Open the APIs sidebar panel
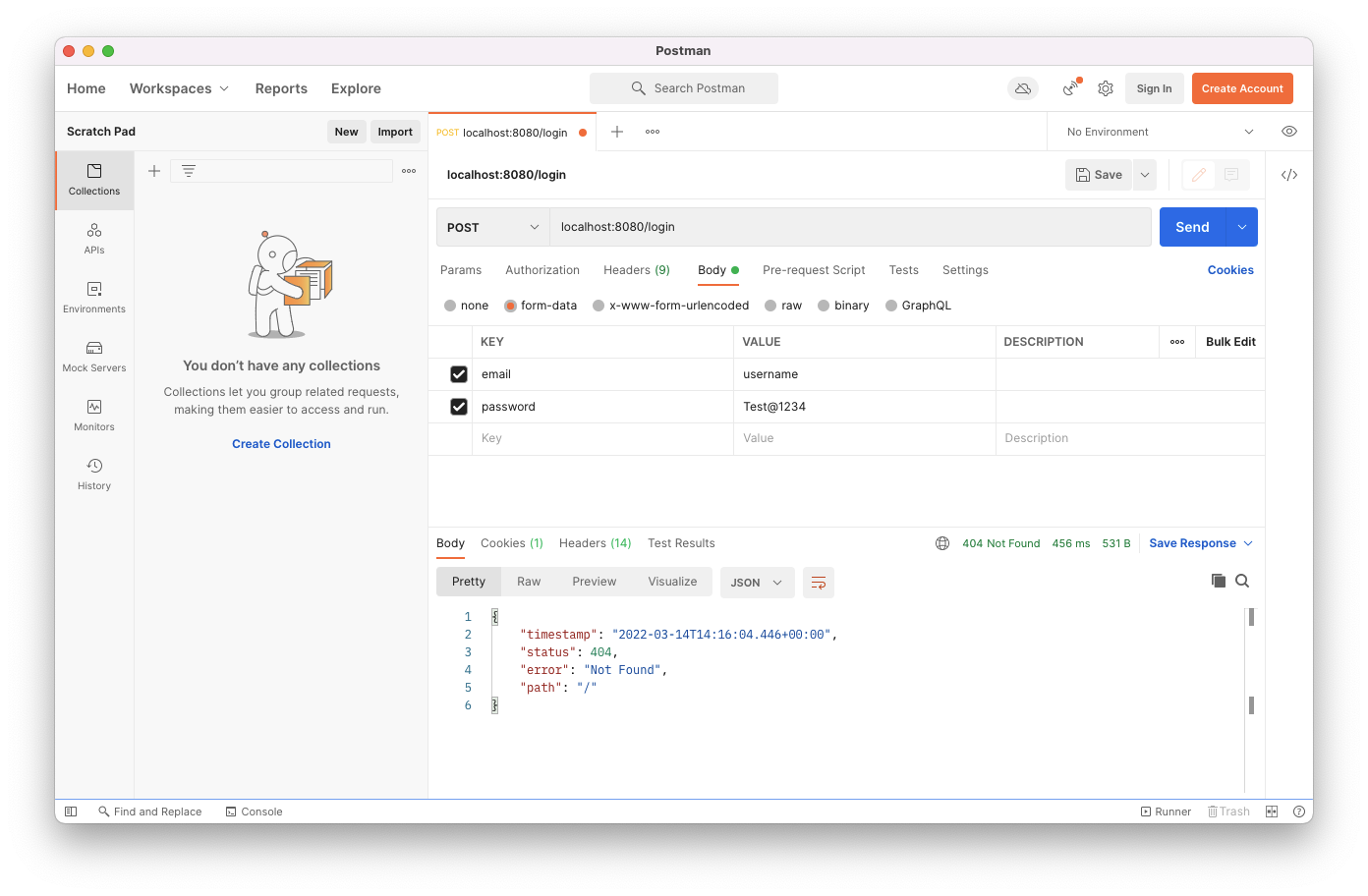Screen dimensions: 1368x896 pyautogui.click(x=94, y=239)
